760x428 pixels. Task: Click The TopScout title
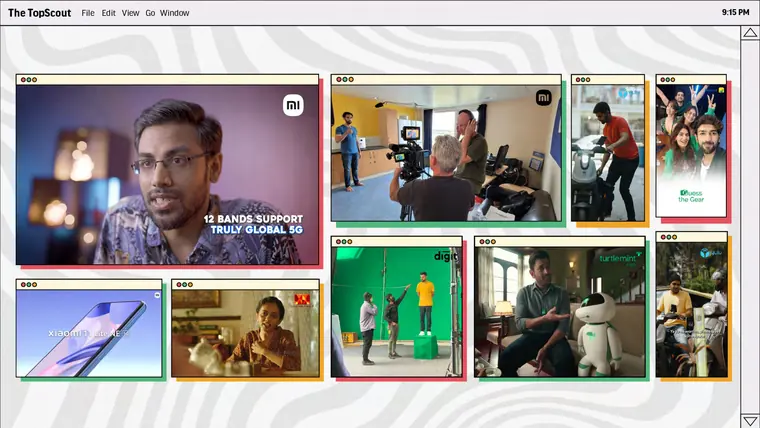[x=39, y=13]
